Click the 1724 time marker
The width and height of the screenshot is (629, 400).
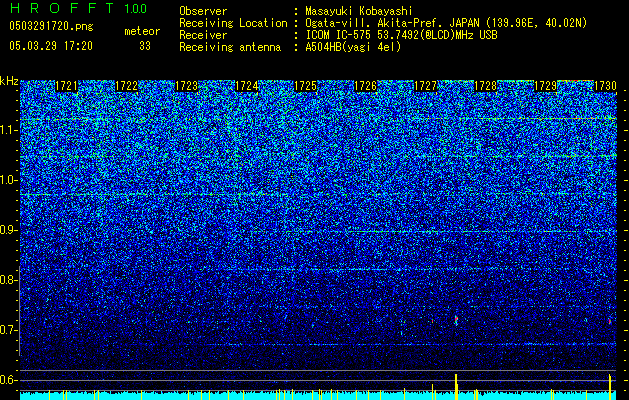point(246,86)
